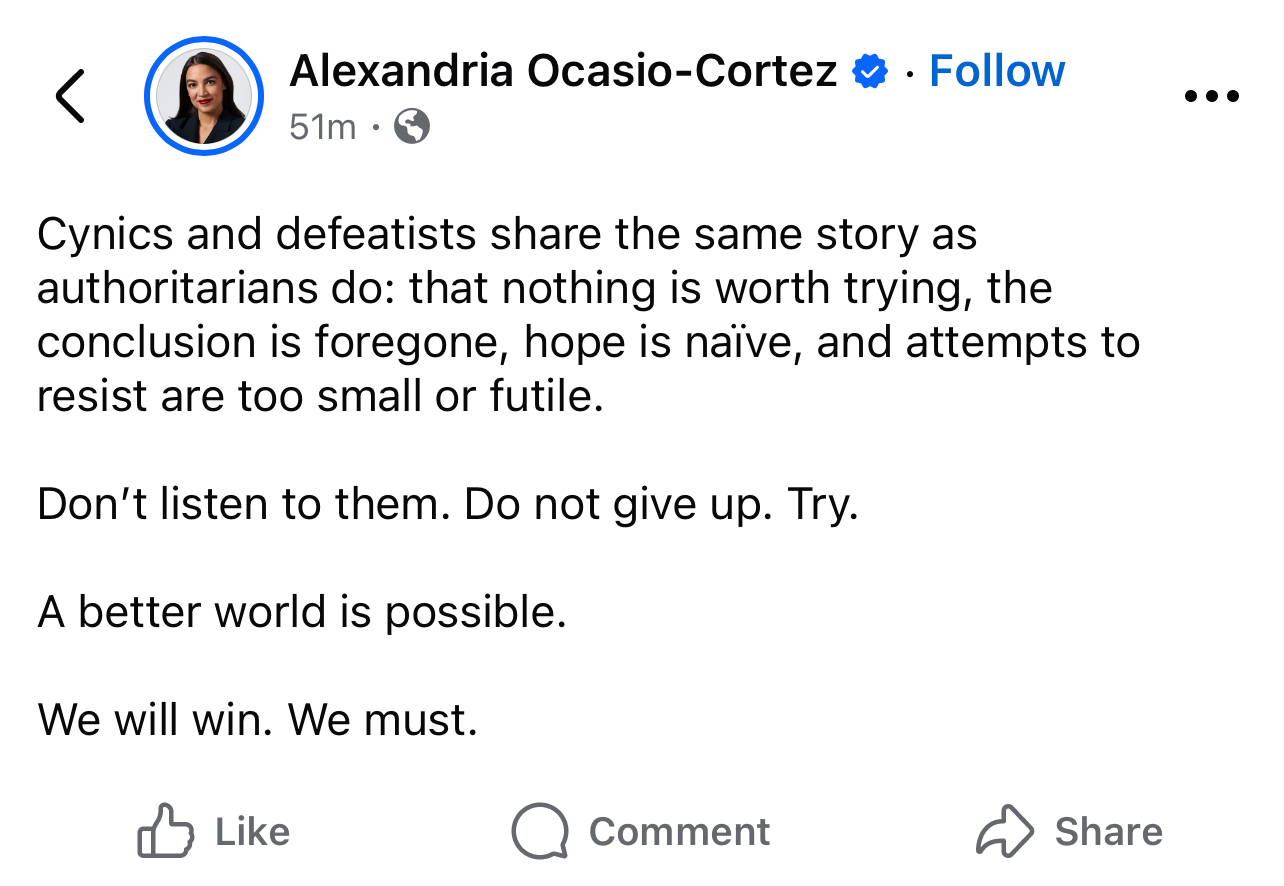
Task: Click the globe public privacy icon
Action: point(412,127)
